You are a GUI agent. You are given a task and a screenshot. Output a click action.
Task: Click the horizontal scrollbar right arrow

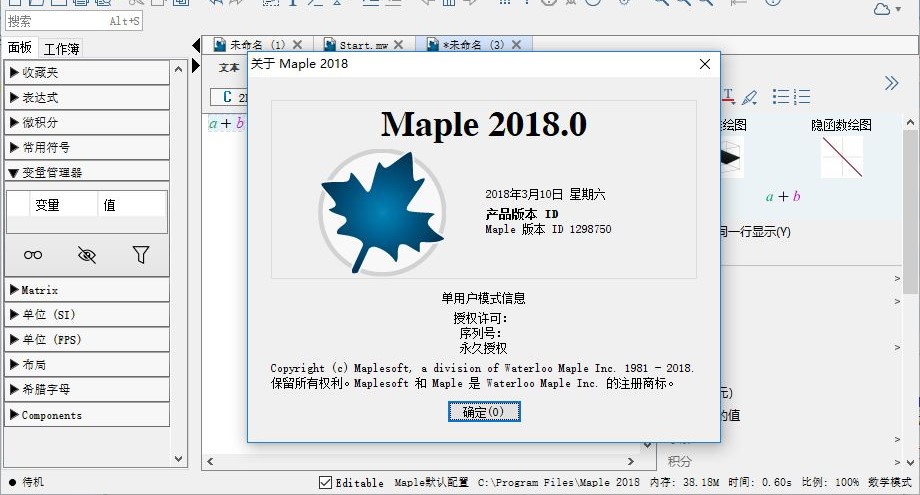pyautogui.click(x=631, y=462)
